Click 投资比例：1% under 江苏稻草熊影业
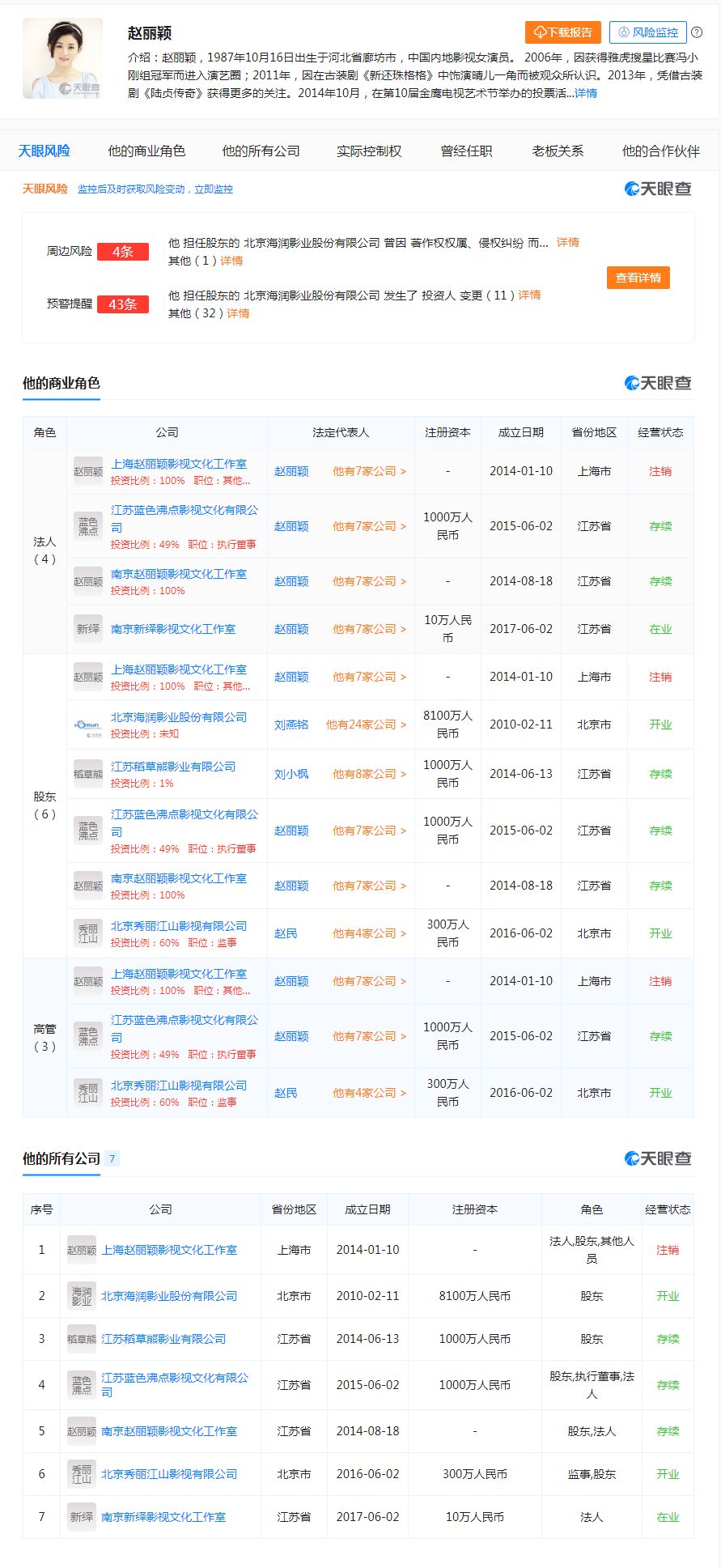The image size is (721, 1568). tap(142, 784)
